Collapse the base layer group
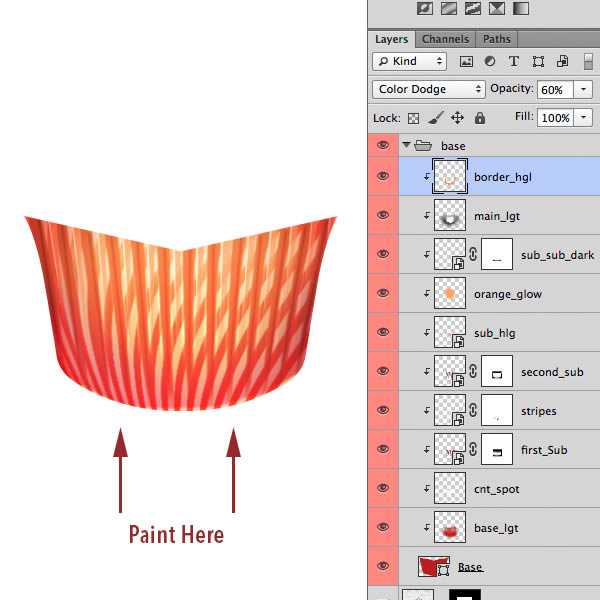 [407, 146]
